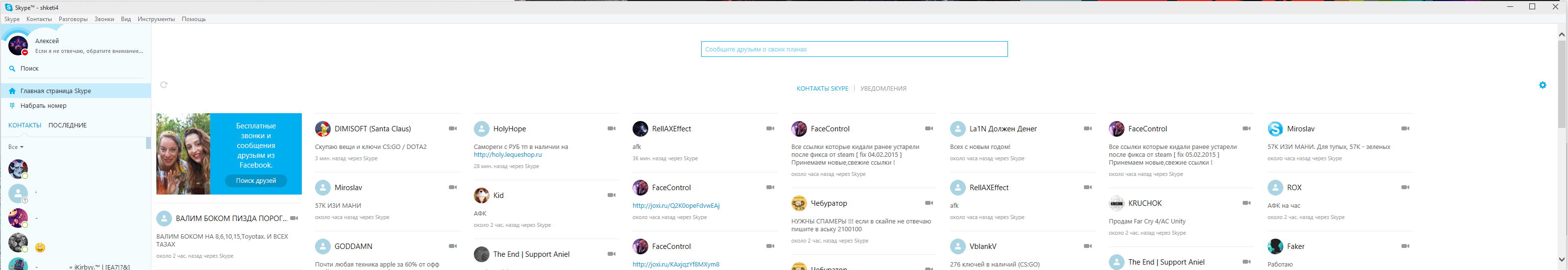Image resolution: width=1568 pixels, height=270 pixels.
Task: Click status 'Всех с новым годом!'
Action: point(980,147)
